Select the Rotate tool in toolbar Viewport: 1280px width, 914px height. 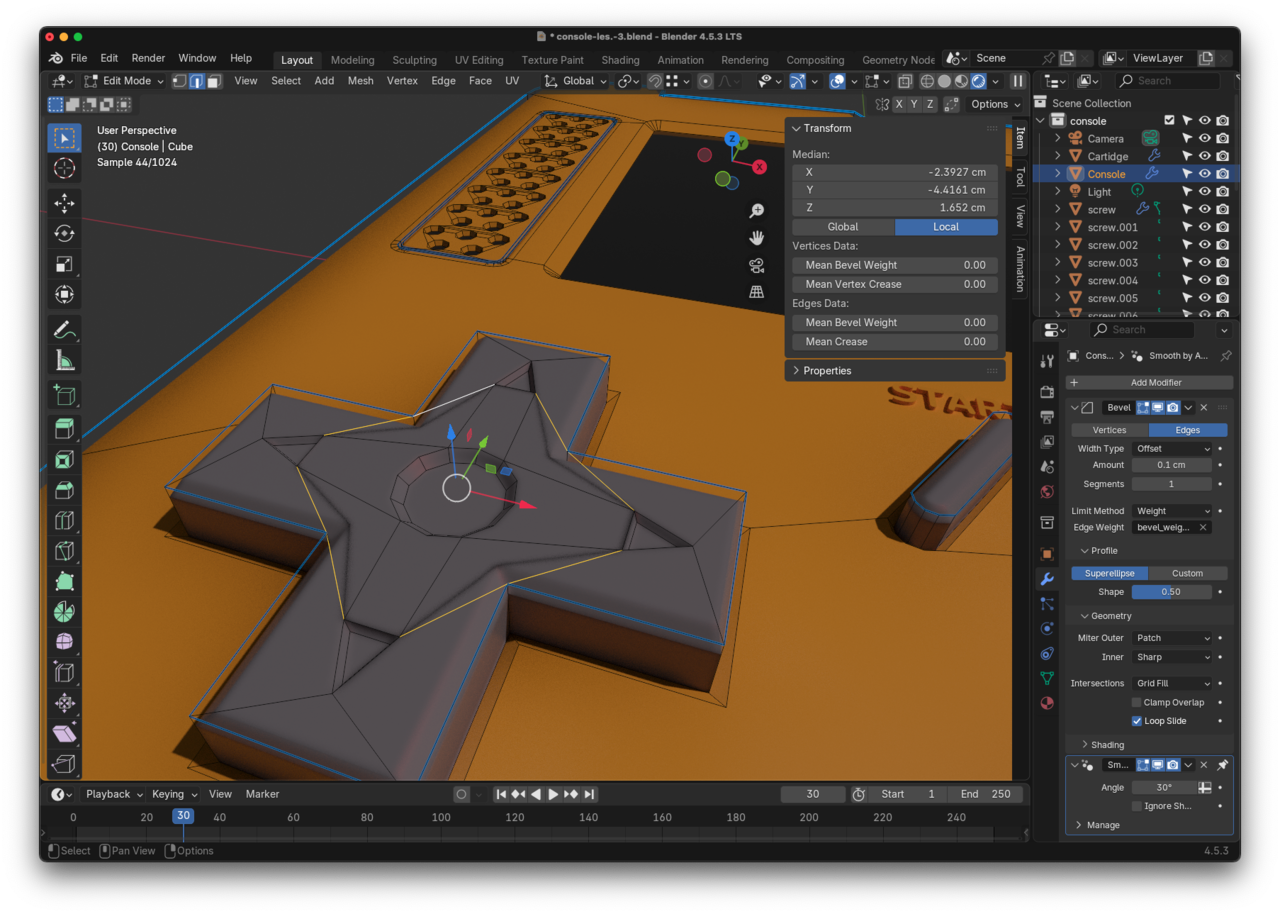coord(64,233)
